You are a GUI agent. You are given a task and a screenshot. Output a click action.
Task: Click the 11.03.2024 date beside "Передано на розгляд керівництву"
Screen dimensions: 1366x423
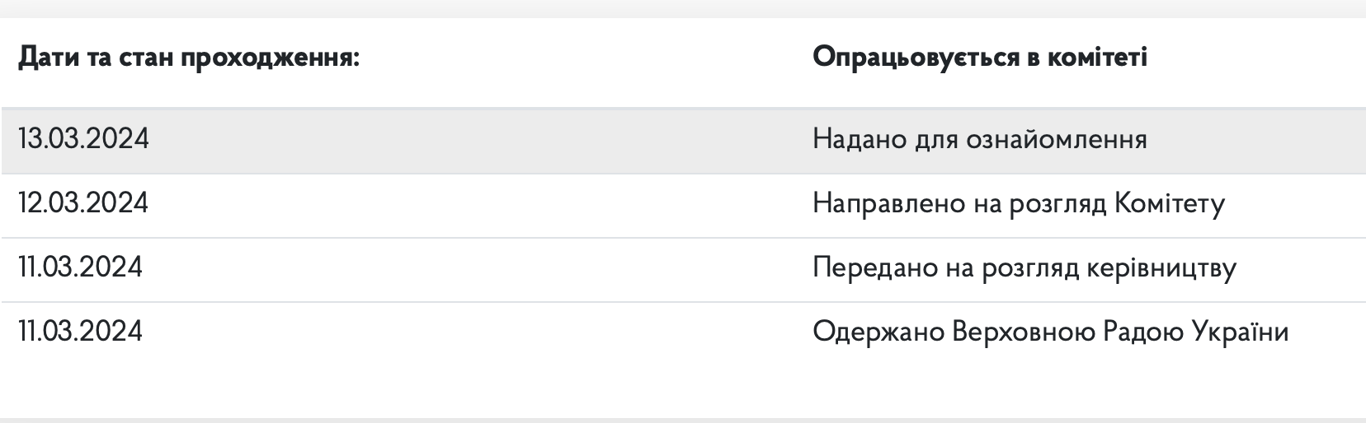click(x=81, y=268)
